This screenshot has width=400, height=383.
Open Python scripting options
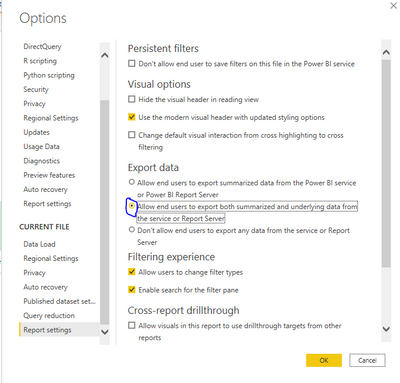49,75
